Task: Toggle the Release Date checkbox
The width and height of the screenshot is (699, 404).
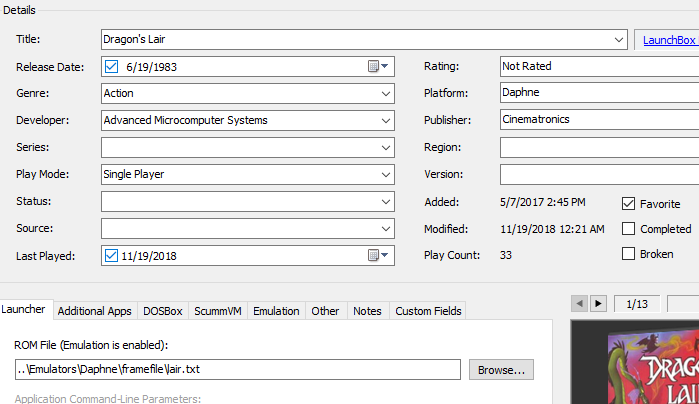Action: 111,67
